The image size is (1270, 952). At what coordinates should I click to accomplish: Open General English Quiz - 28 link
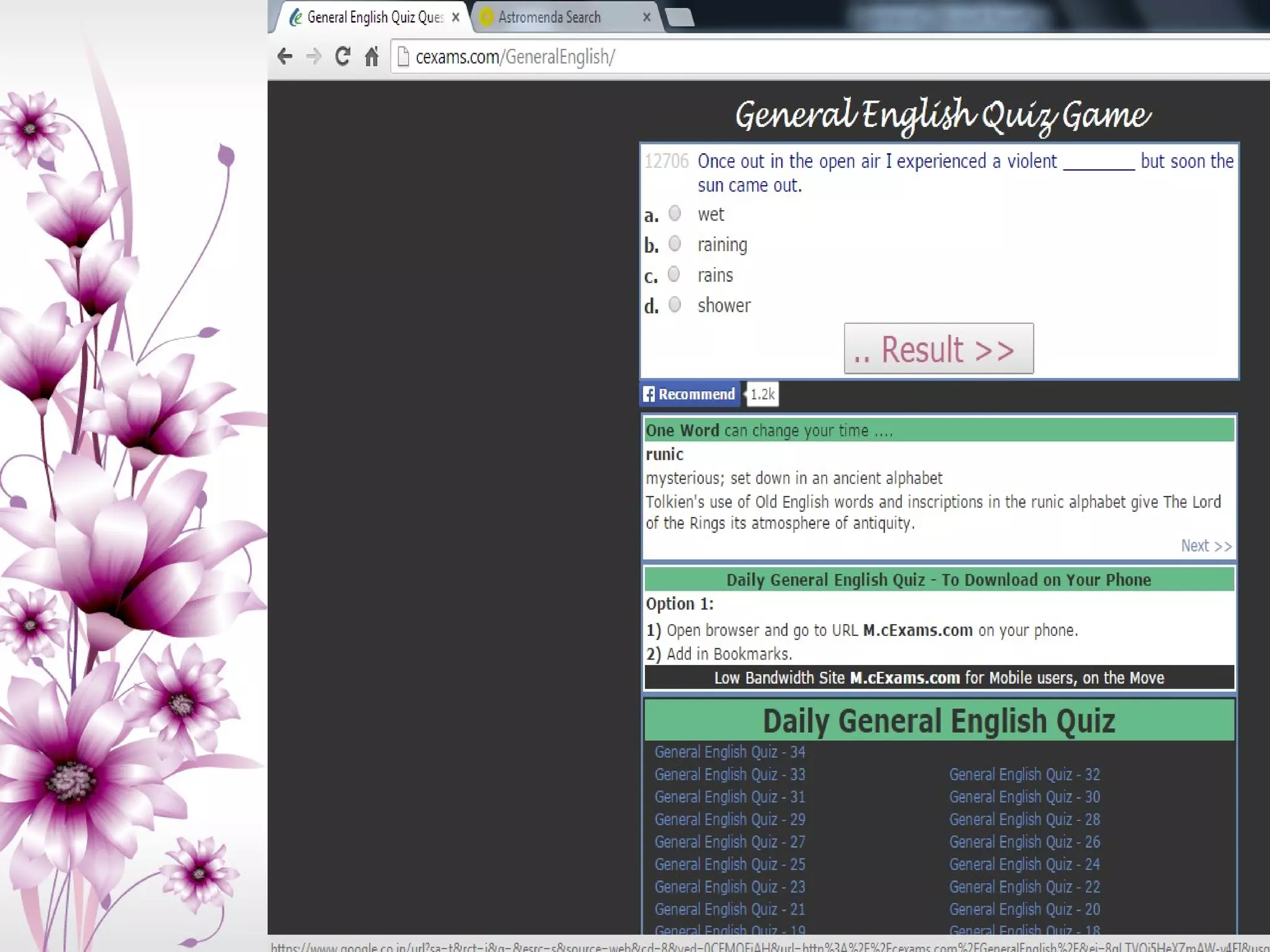[x=1024, y=819]
